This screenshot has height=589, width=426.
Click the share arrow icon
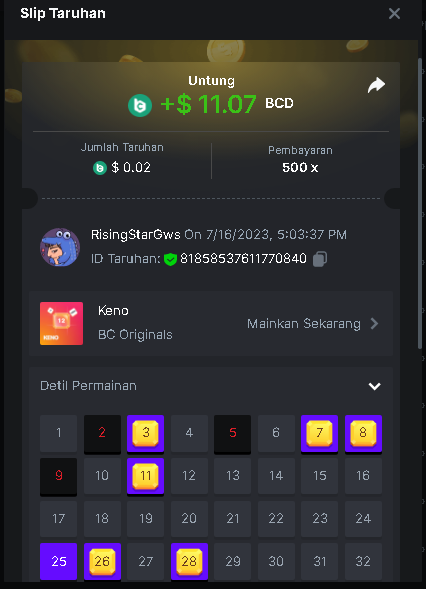tap(376, 85)
